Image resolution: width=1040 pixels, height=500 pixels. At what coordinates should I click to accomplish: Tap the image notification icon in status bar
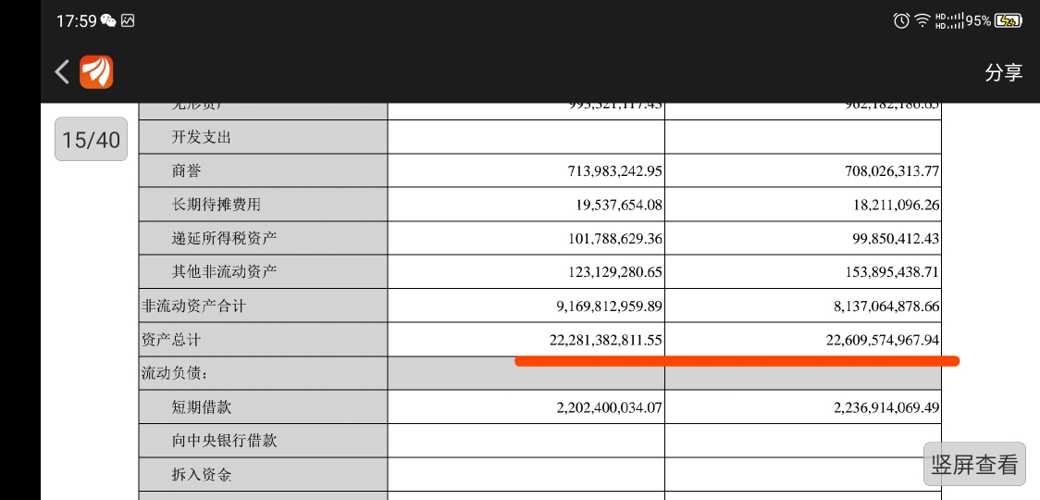click(x=128, y=21)
